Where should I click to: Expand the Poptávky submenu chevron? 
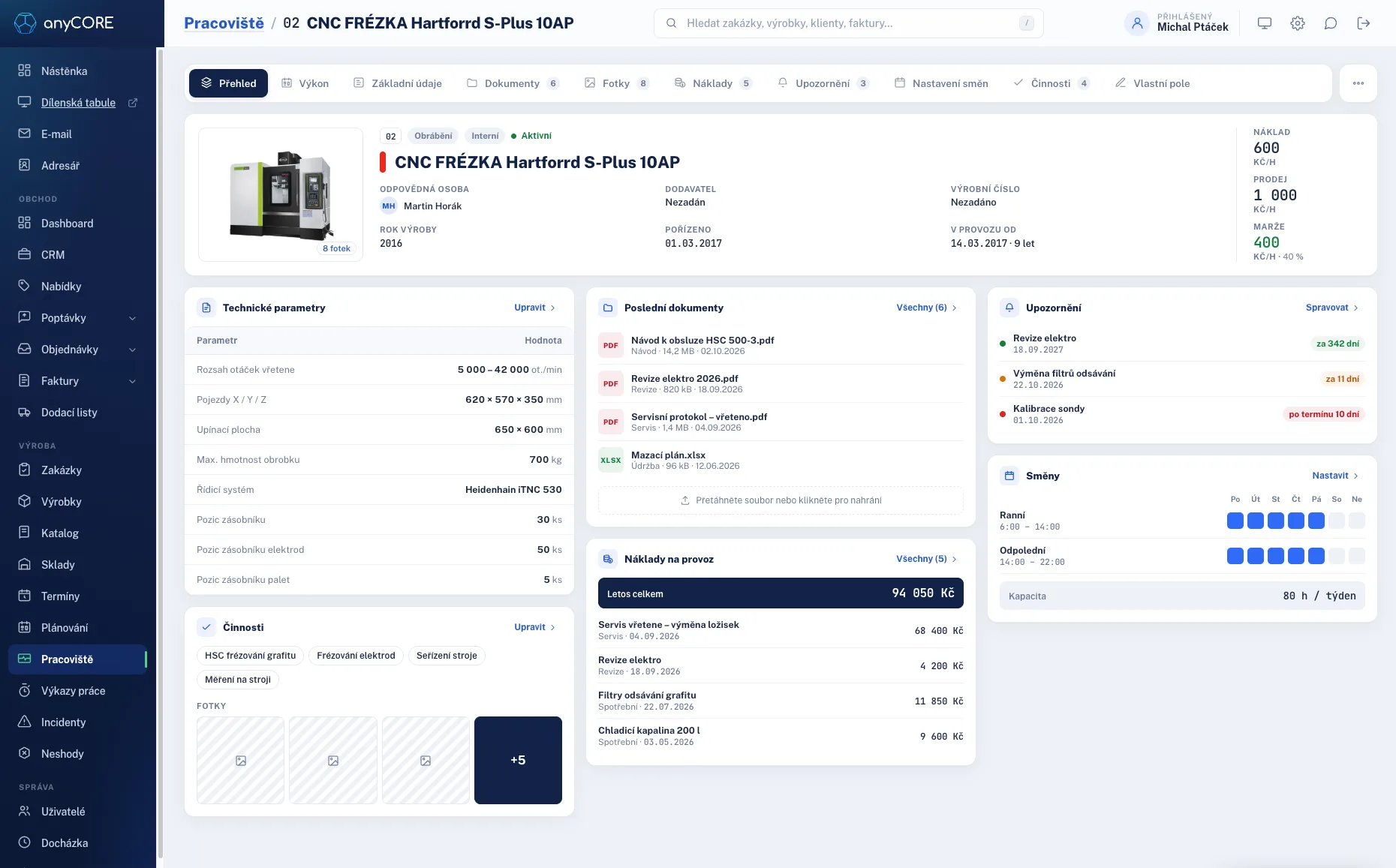tap(133, 318)
